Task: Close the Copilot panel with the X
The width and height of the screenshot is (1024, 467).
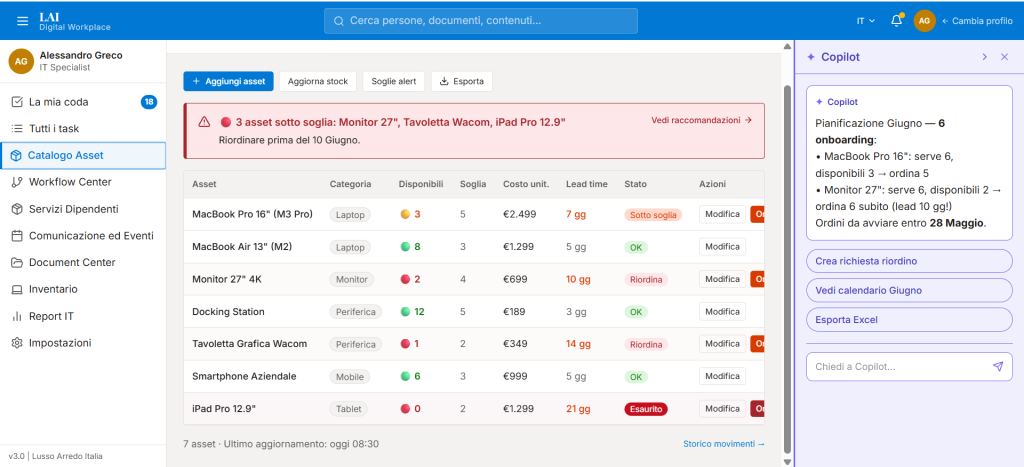Action: tap(1004, 57)
